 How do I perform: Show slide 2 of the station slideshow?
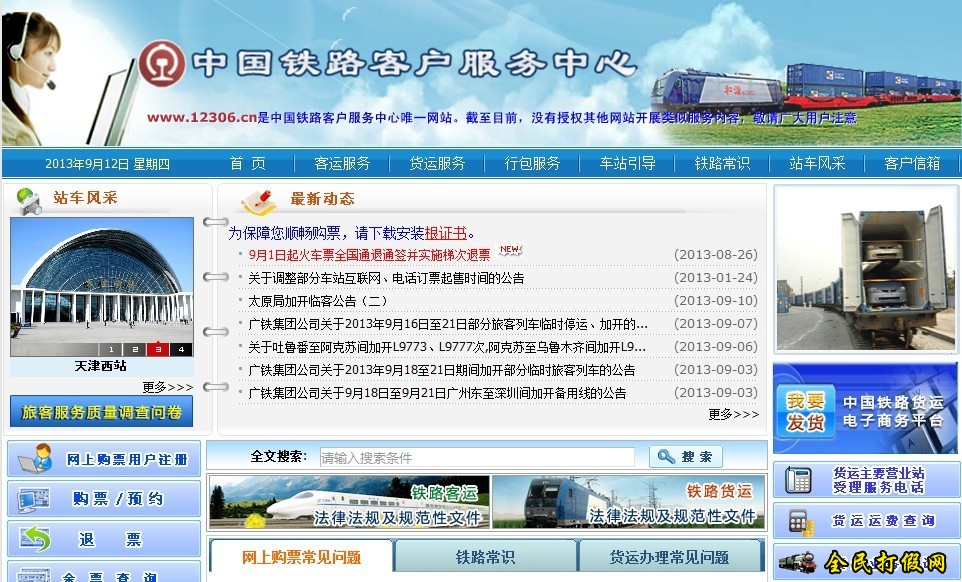tap(134, 349)
